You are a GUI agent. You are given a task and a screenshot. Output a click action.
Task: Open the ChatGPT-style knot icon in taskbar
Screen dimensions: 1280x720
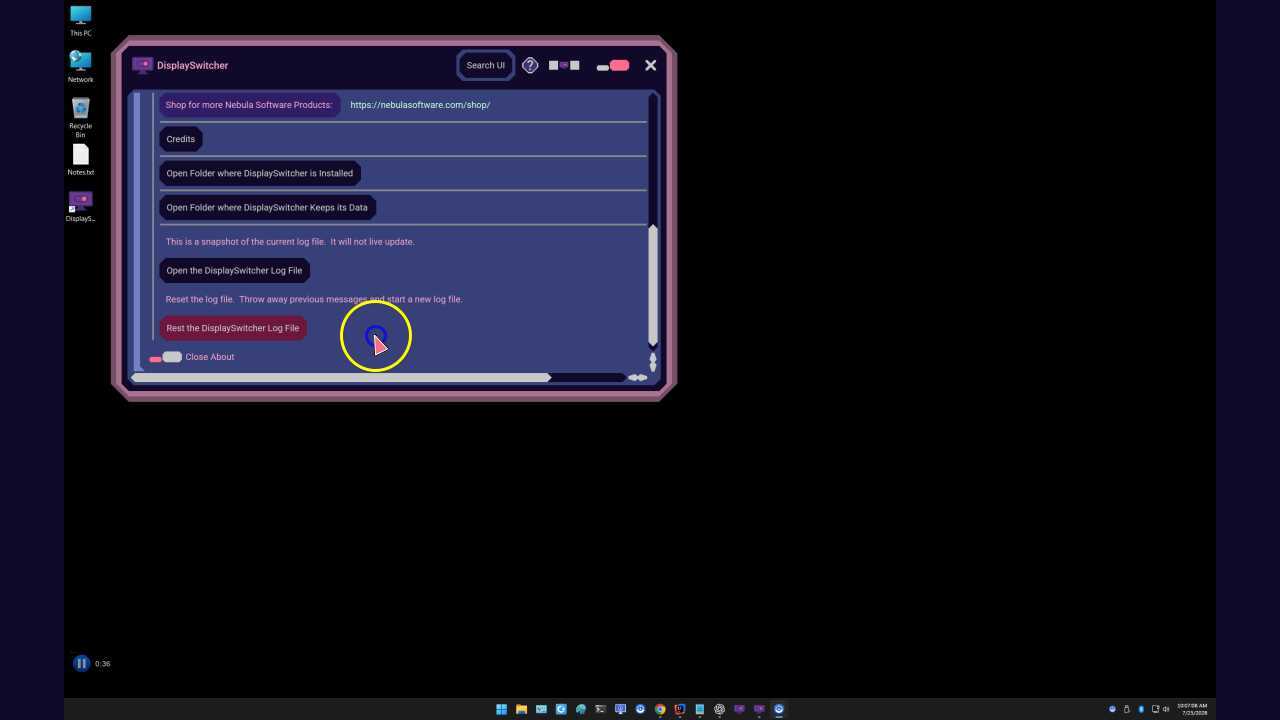pos(719,709)
